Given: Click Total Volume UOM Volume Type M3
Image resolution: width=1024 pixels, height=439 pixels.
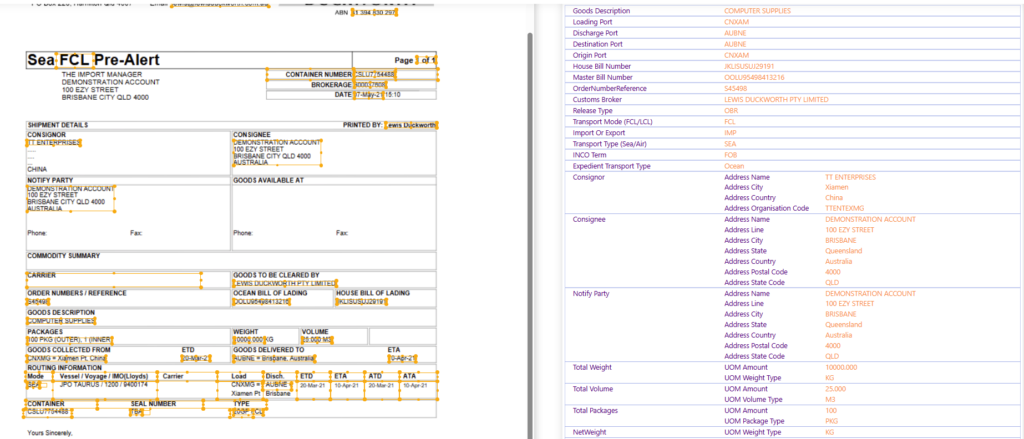Looking at the screenshot, I should (x=830, y=399).
